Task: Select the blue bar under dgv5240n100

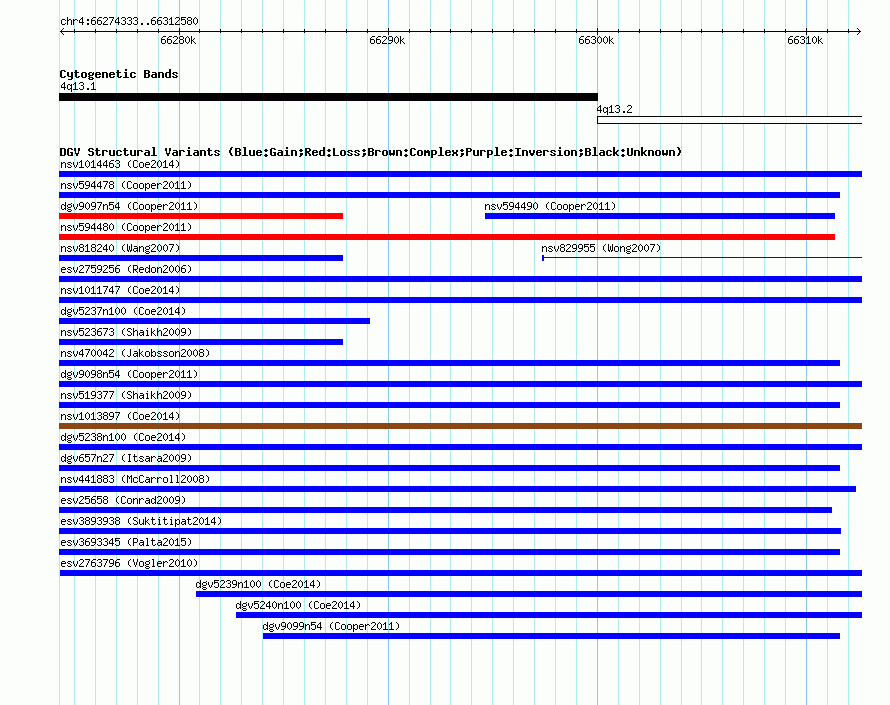Action: click(x=549, y=615)
